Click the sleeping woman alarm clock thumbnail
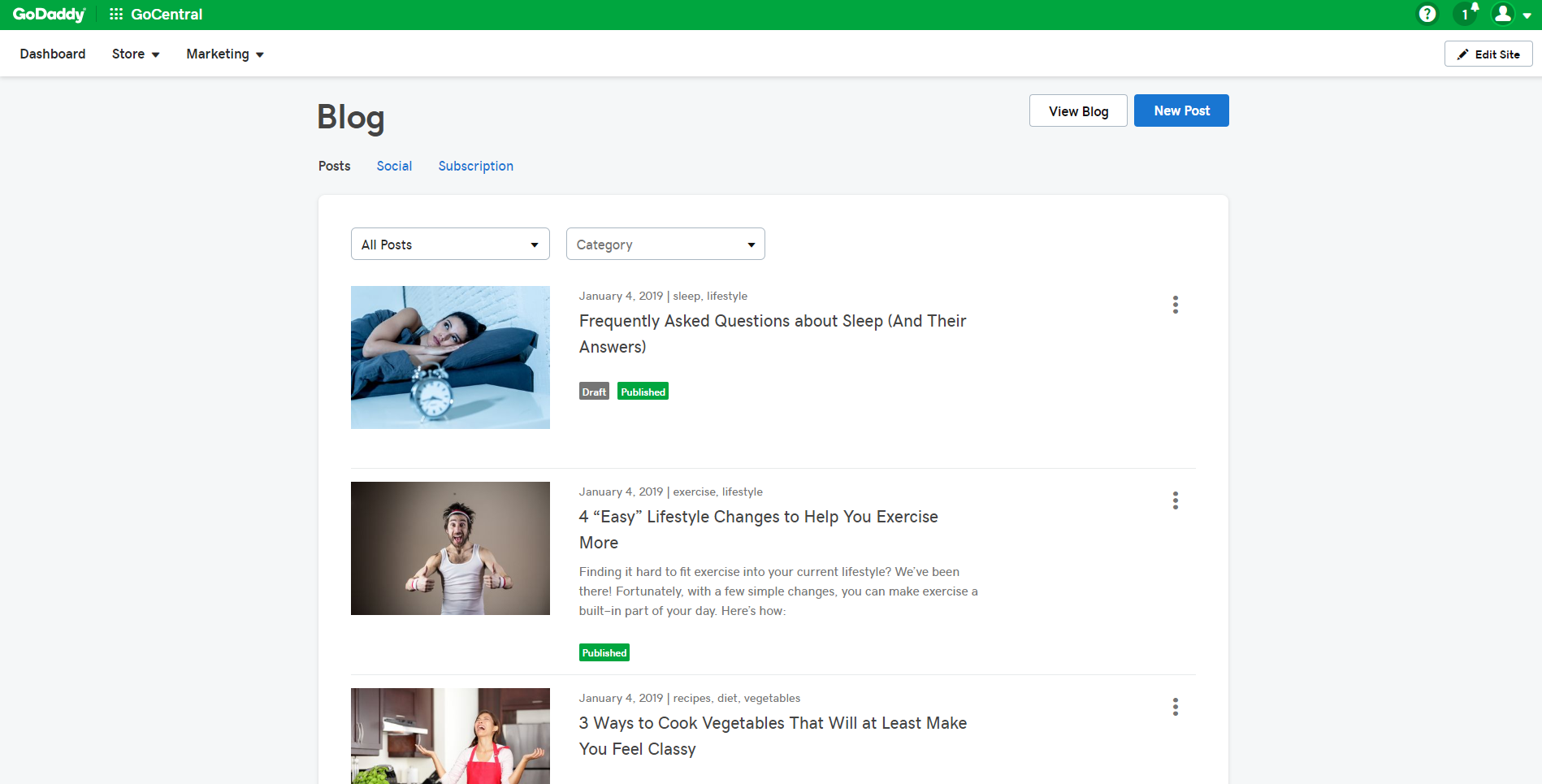 point(450,357)
